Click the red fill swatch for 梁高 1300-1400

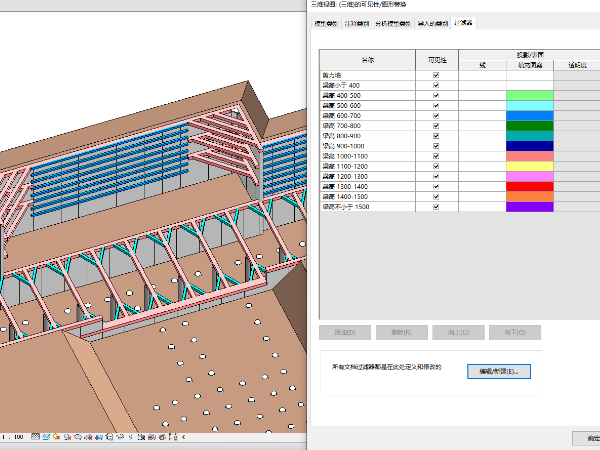529,186
